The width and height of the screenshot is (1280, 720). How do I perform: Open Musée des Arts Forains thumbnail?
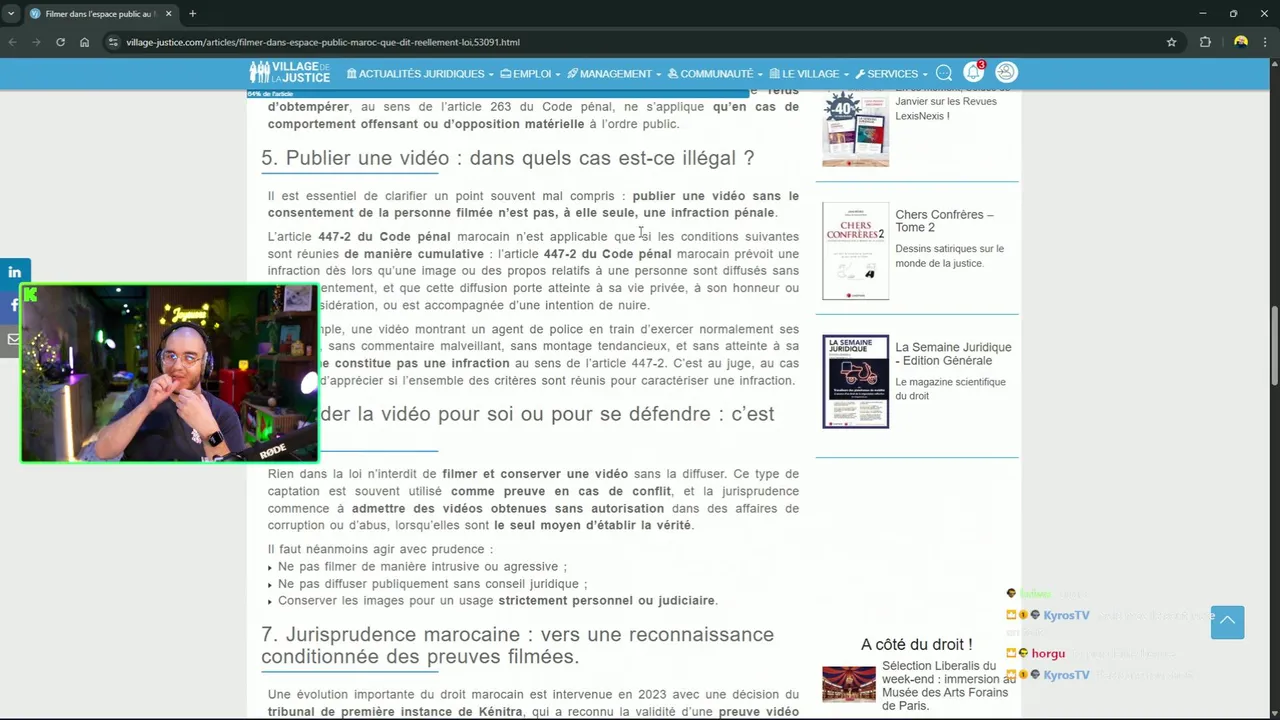(x=849, y=685)
